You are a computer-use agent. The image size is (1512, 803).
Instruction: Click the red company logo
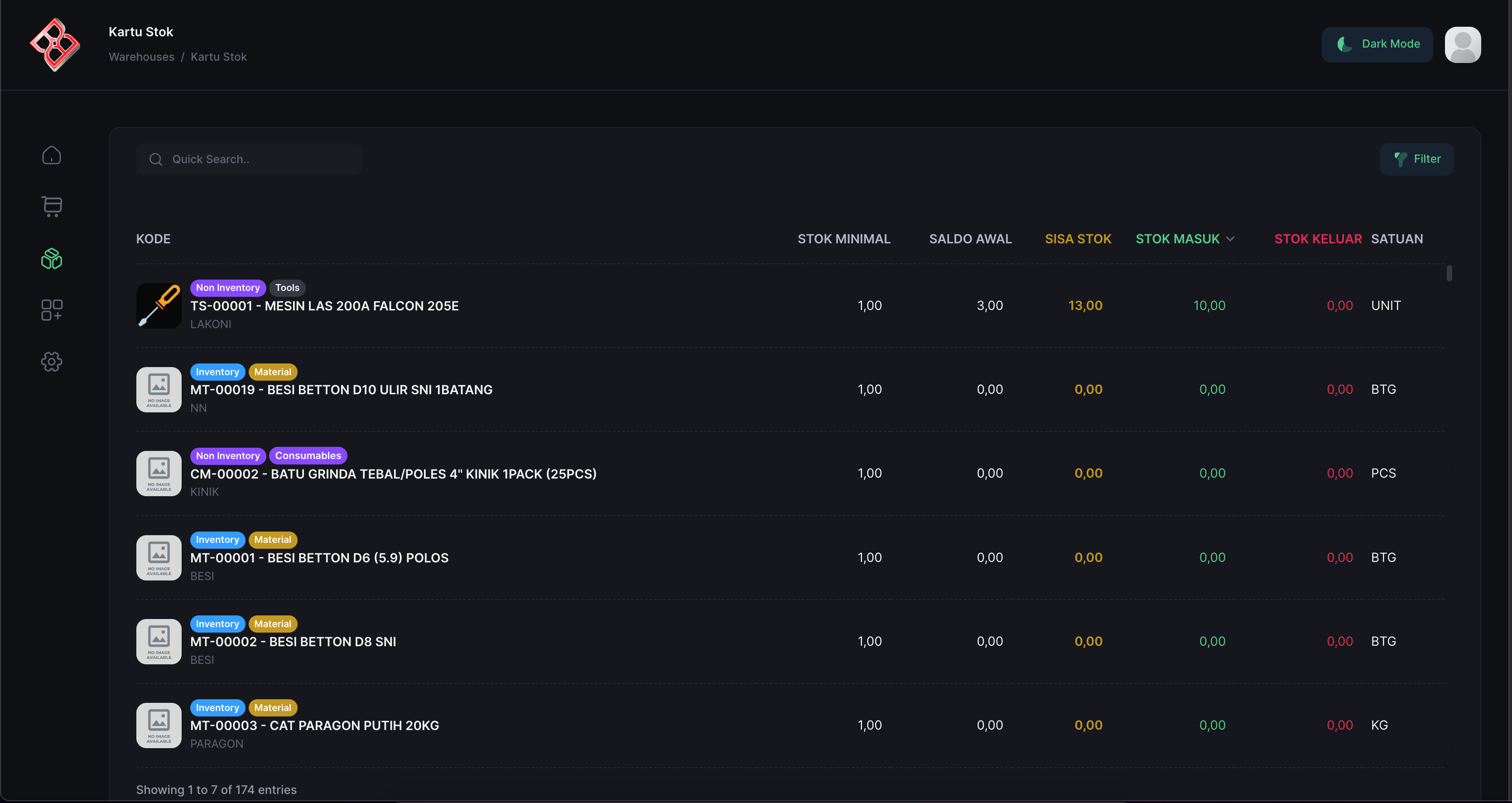55,45
